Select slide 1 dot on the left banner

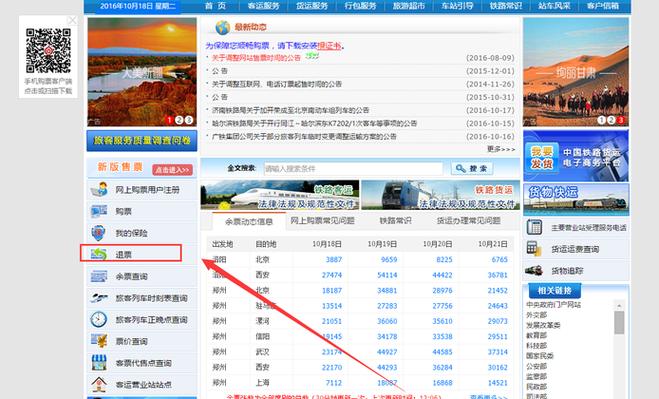pyautogui.click(x=169, y=120)
